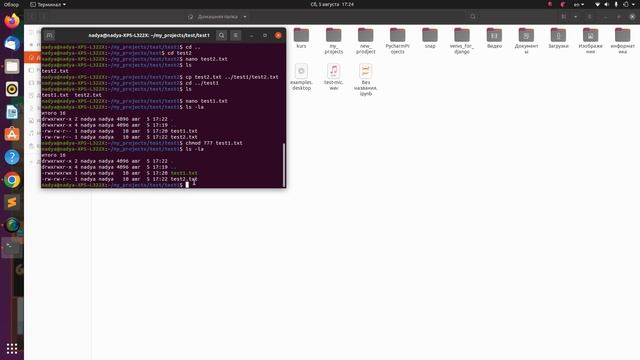640x360 pixels.
Task: Click the microphone indicator in top bar
Action: 616,4
